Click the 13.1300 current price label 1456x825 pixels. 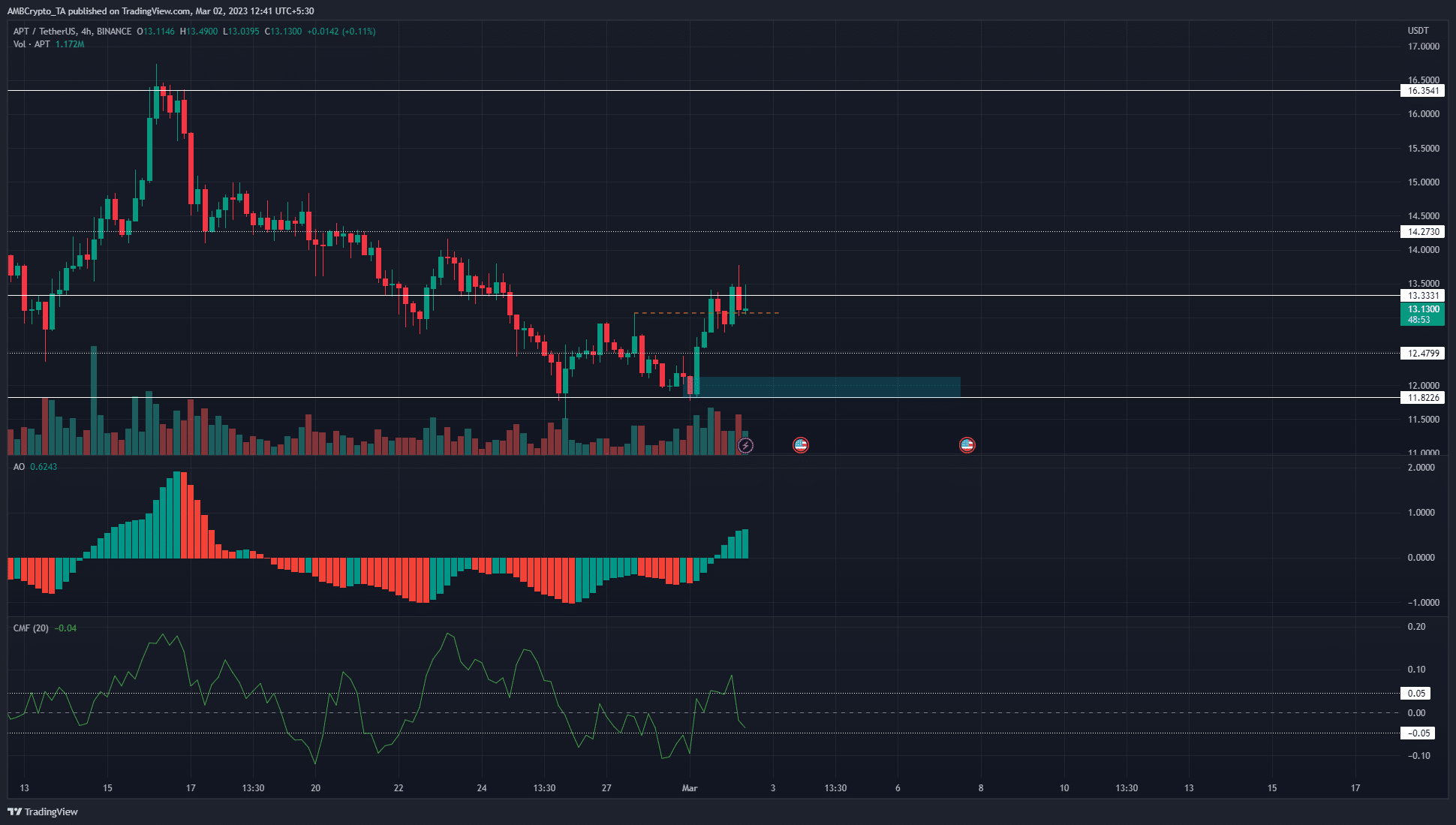pos(1422,310)
